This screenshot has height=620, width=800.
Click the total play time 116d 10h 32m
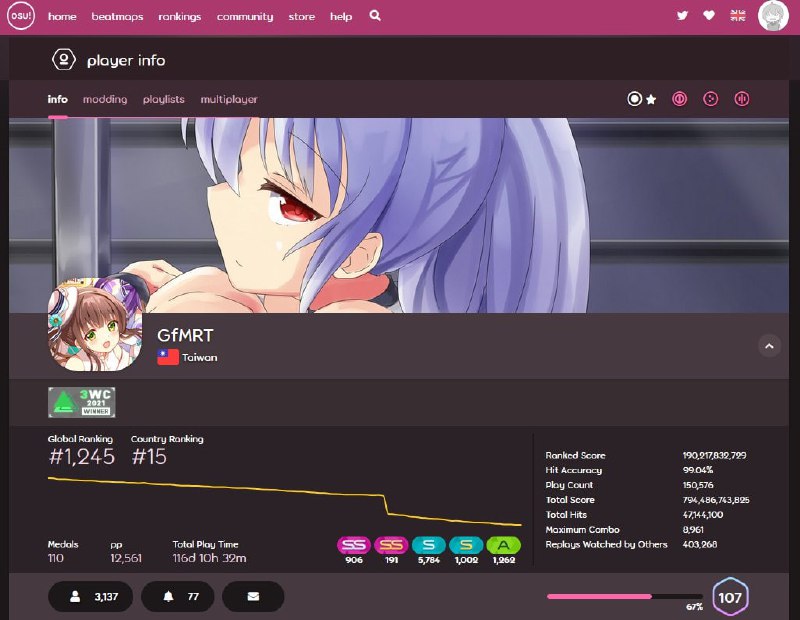[x=209, y=558]
